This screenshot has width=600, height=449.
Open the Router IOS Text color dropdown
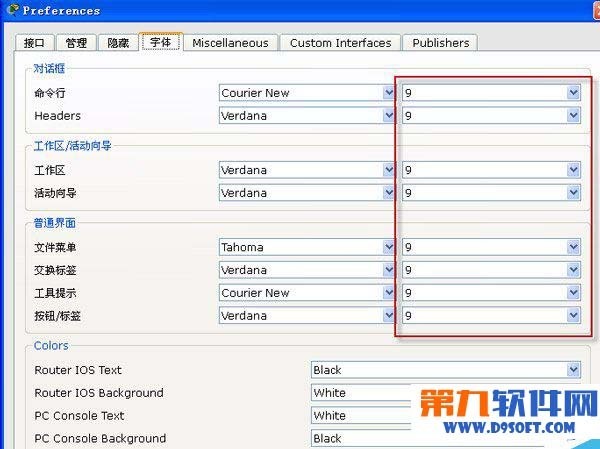573,370
